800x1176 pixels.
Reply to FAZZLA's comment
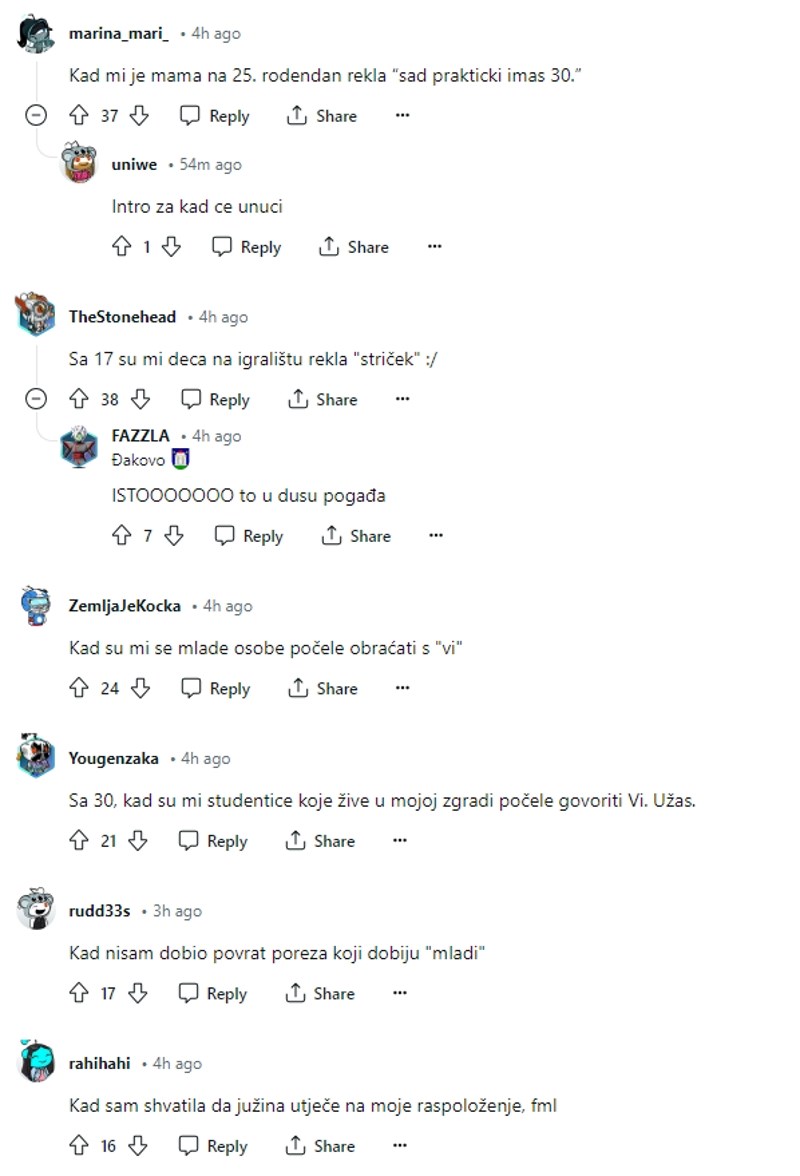click(249, 536)
